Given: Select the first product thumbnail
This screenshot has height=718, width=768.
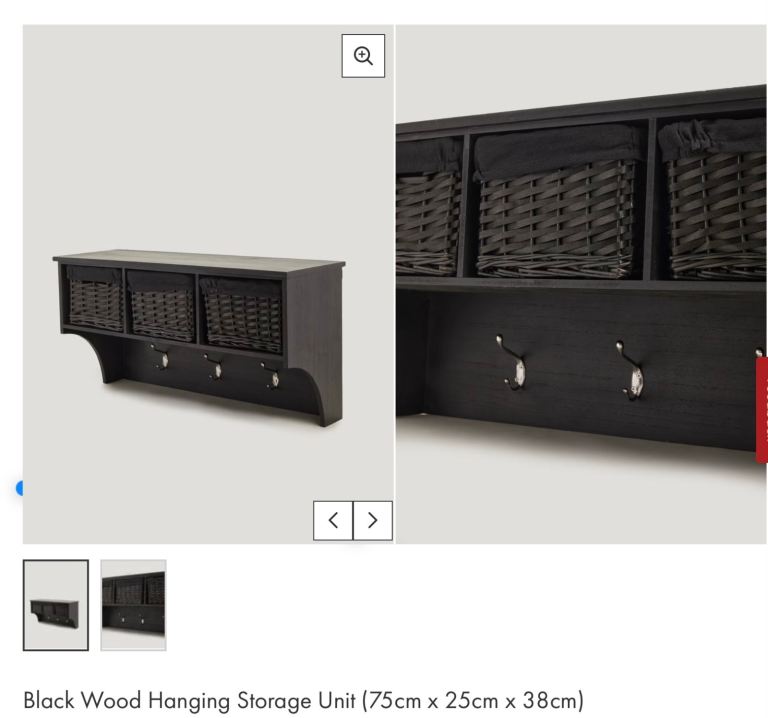Looking at the screenshot, I should click(x=56, y=605).
